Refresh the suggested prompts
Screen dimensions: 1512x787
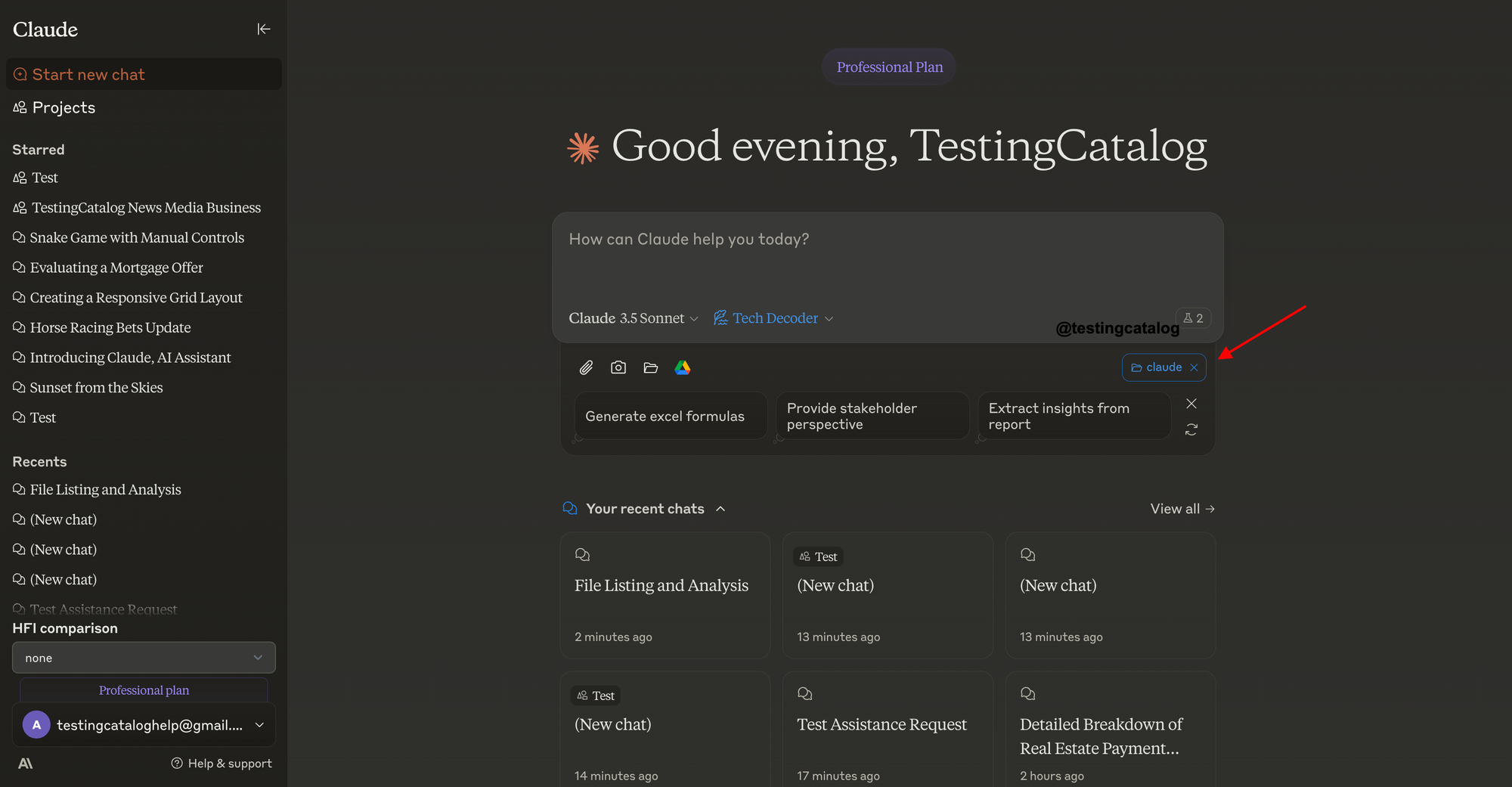click(1191, 429)
